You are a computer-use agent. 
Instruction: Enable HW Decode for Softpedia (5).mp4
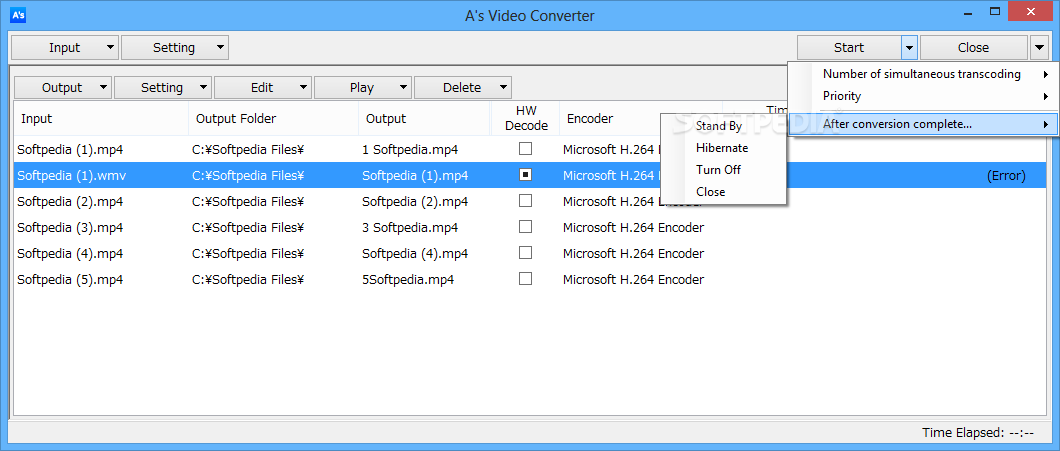525,278
